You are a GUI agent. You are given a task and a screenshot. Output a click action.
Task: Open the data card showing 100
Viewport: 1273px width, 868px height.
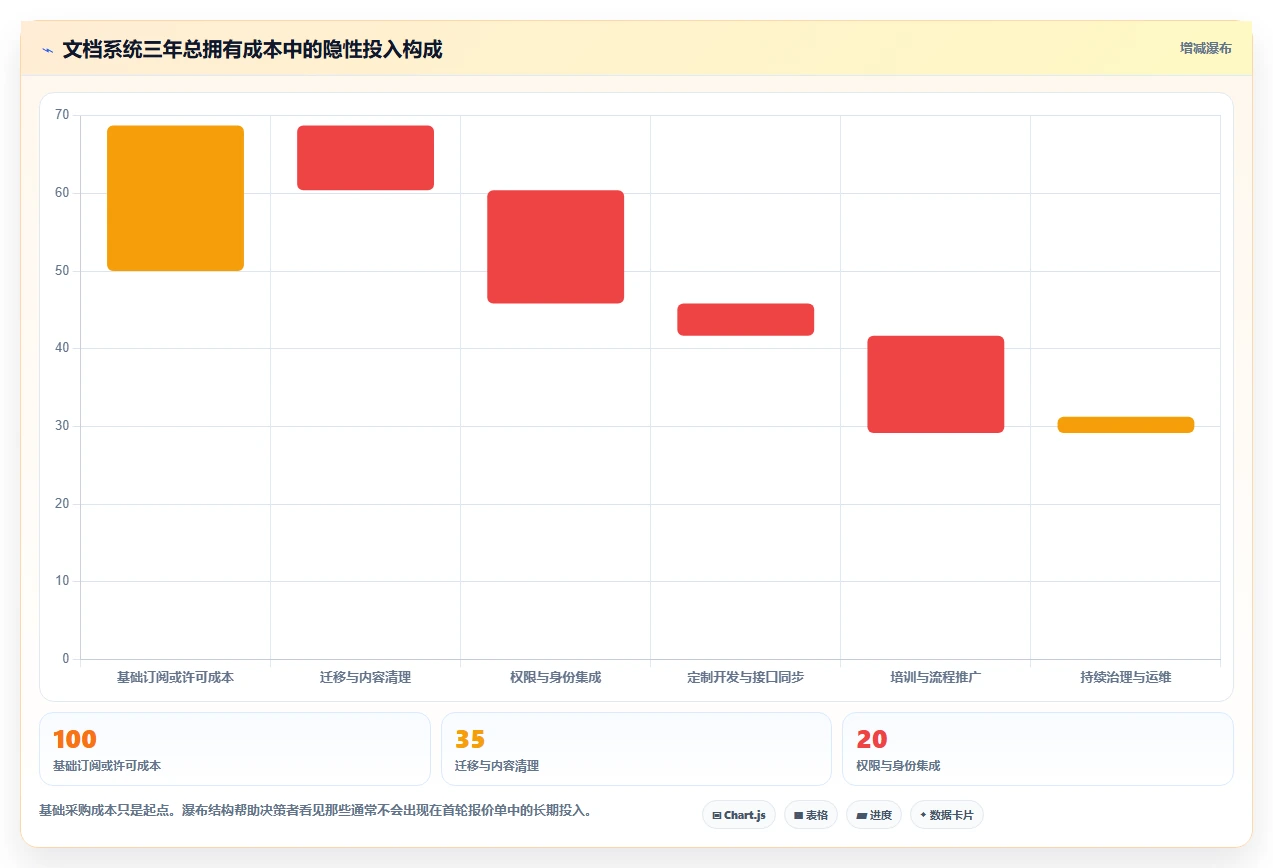[x=234, y=749]
